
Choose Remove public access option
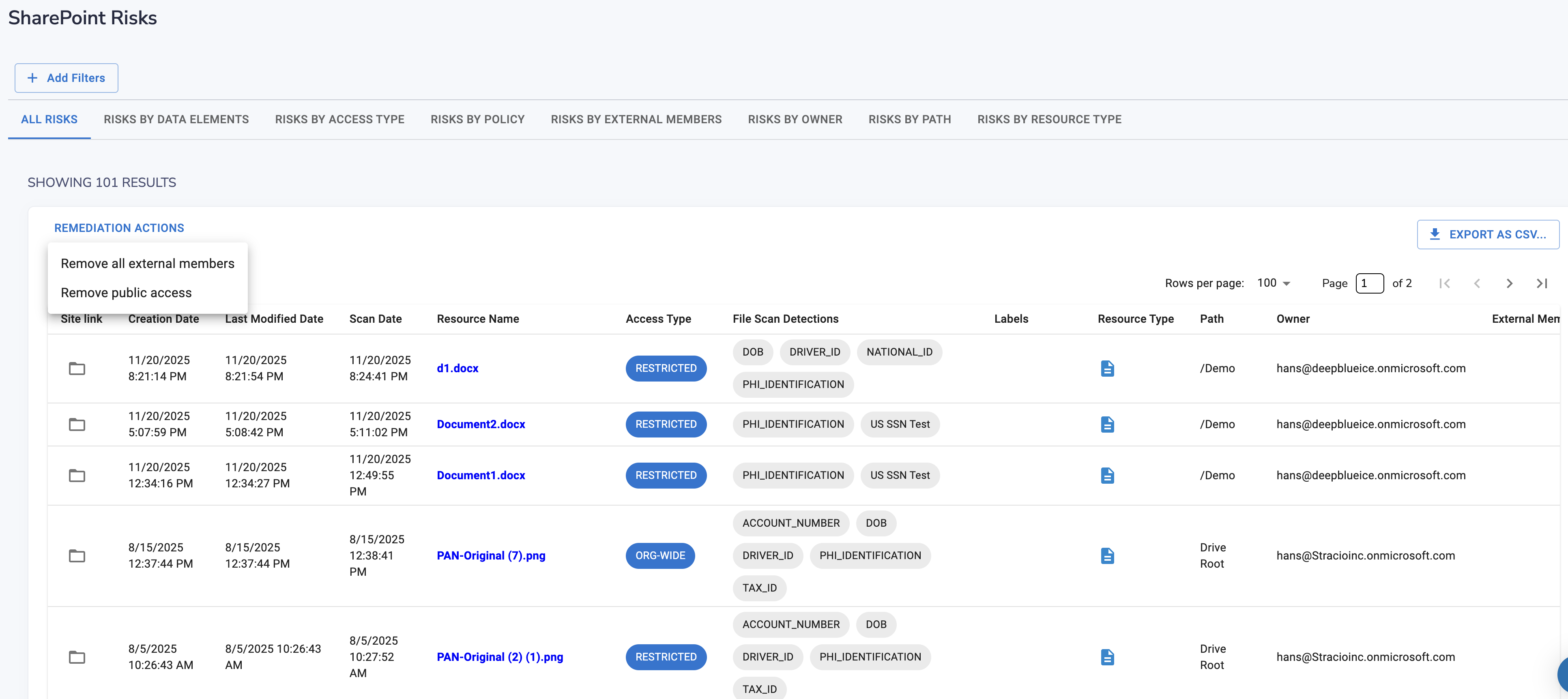point(126,293)
